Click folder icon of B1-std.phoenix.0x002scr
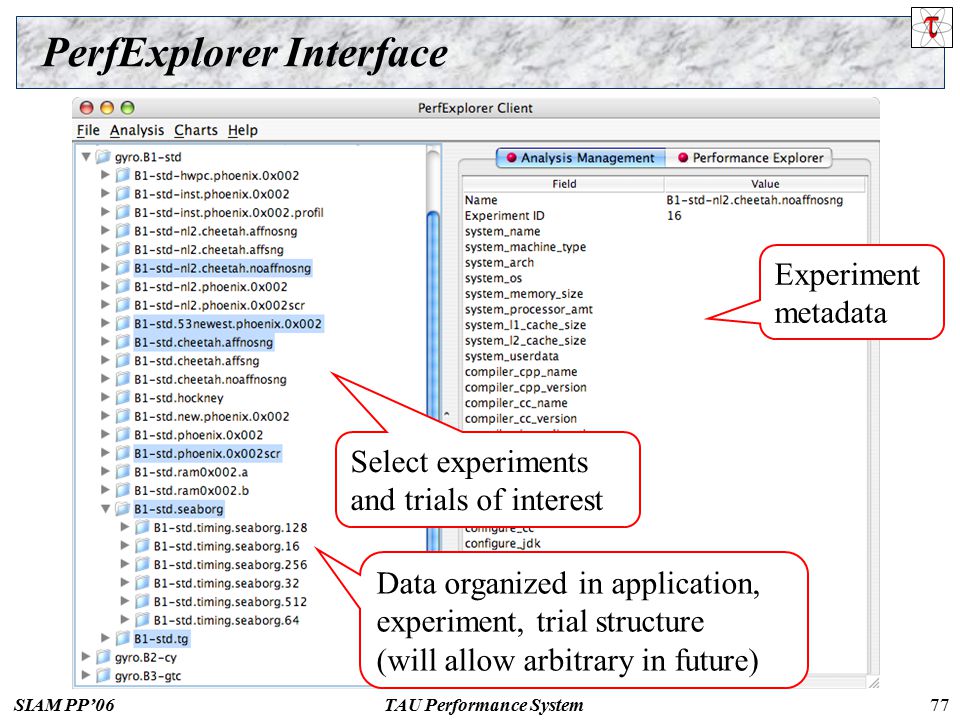 point(123,453)
